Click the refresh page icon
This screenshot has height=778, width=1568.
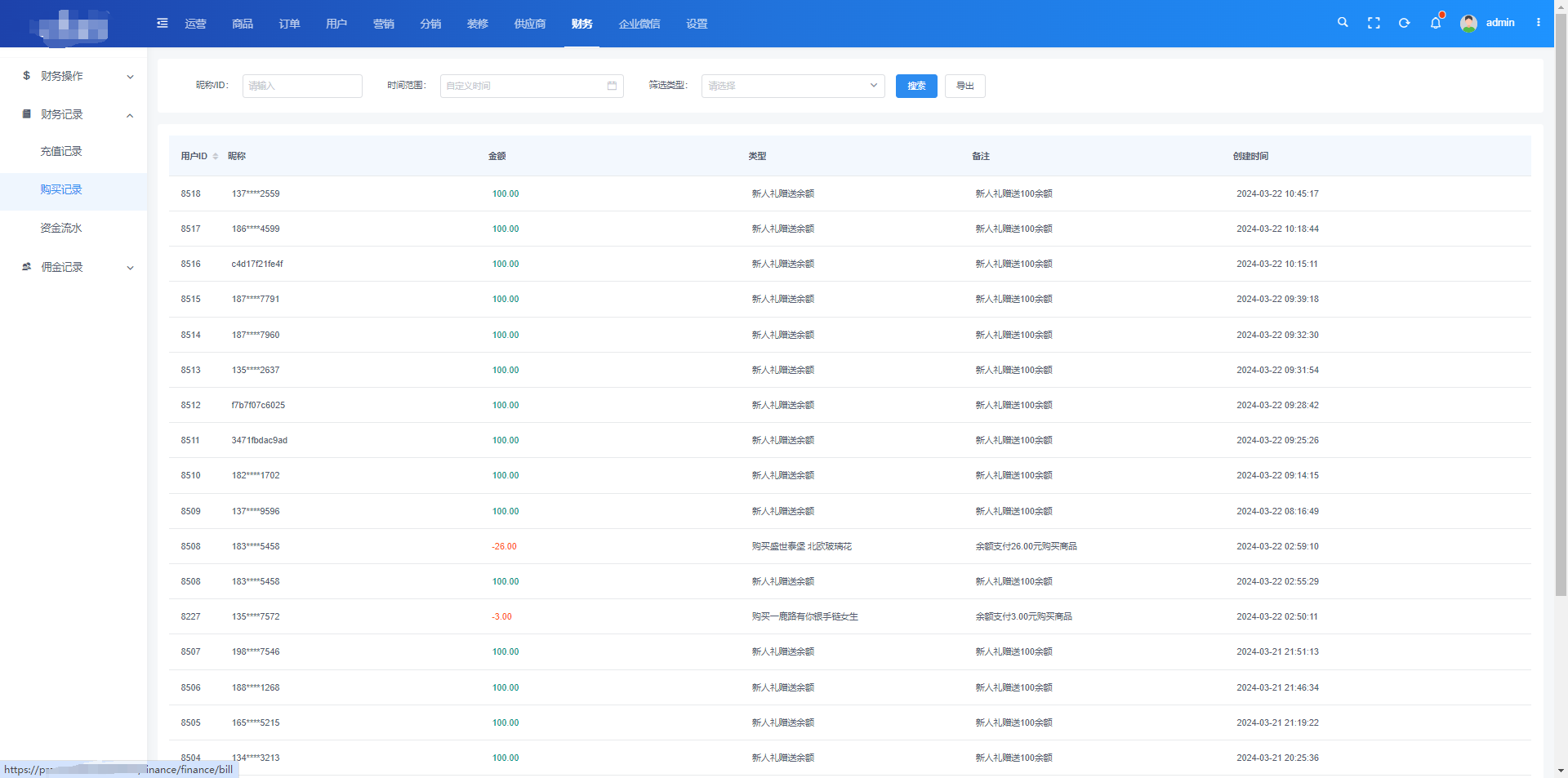[1405, 23]
